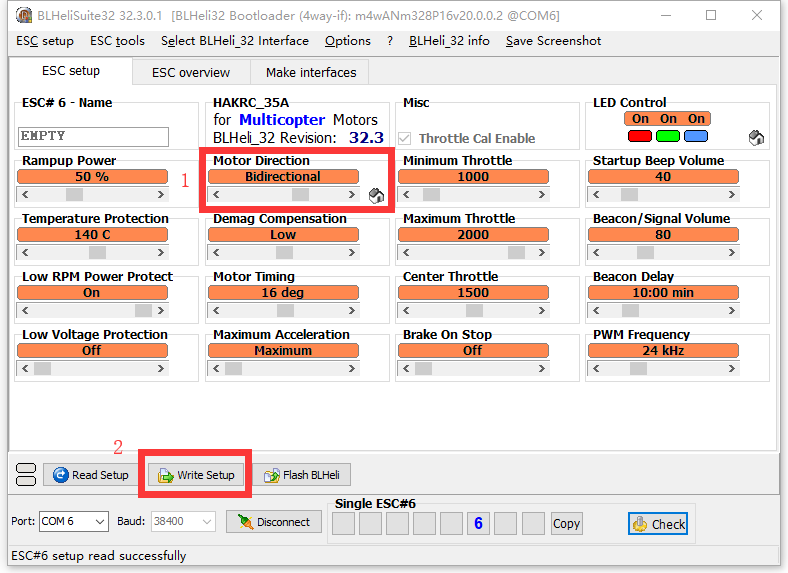788x573 pixels.
Task: Increase Motor Timing right arrow
Action: point(352,311)
